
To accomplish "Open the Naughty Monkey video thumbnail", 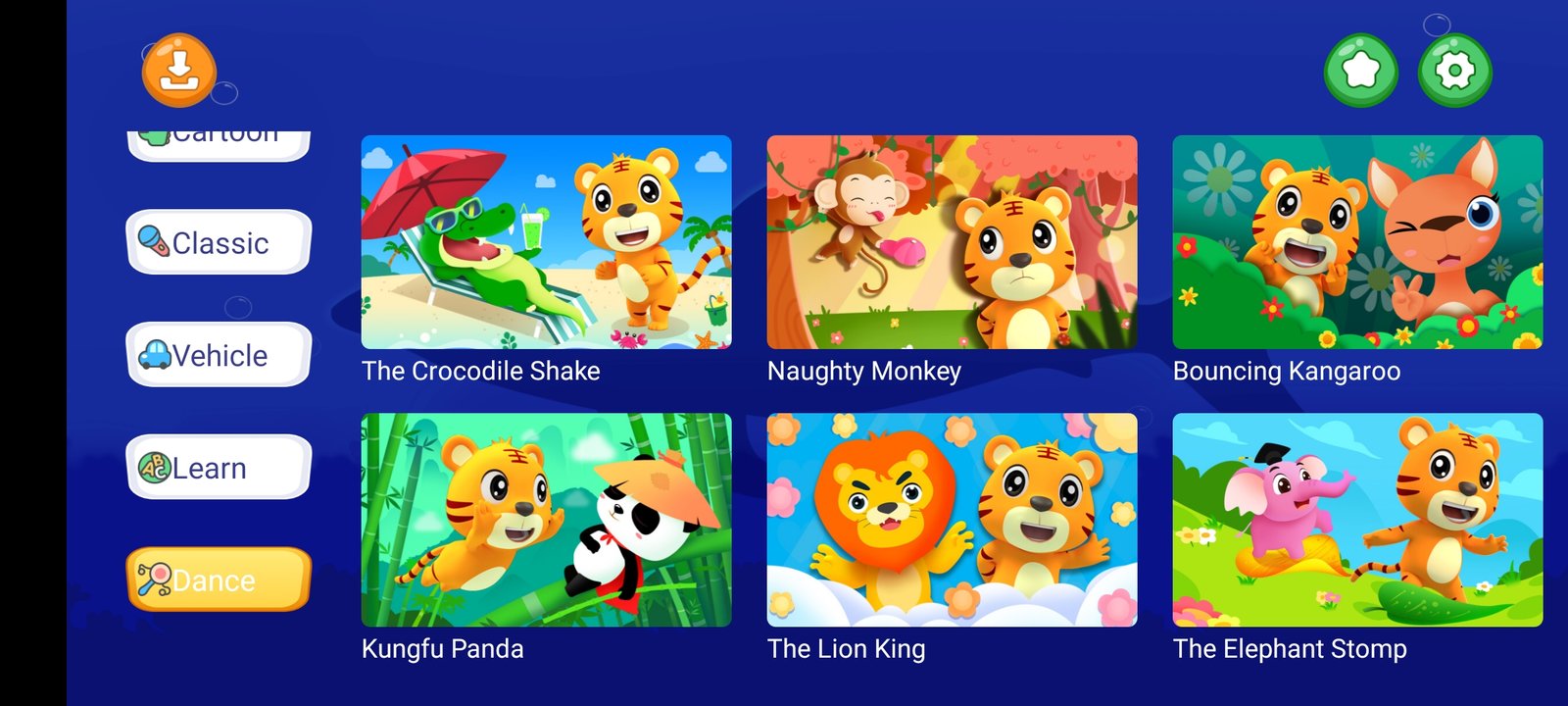I will tap(952, 242).
